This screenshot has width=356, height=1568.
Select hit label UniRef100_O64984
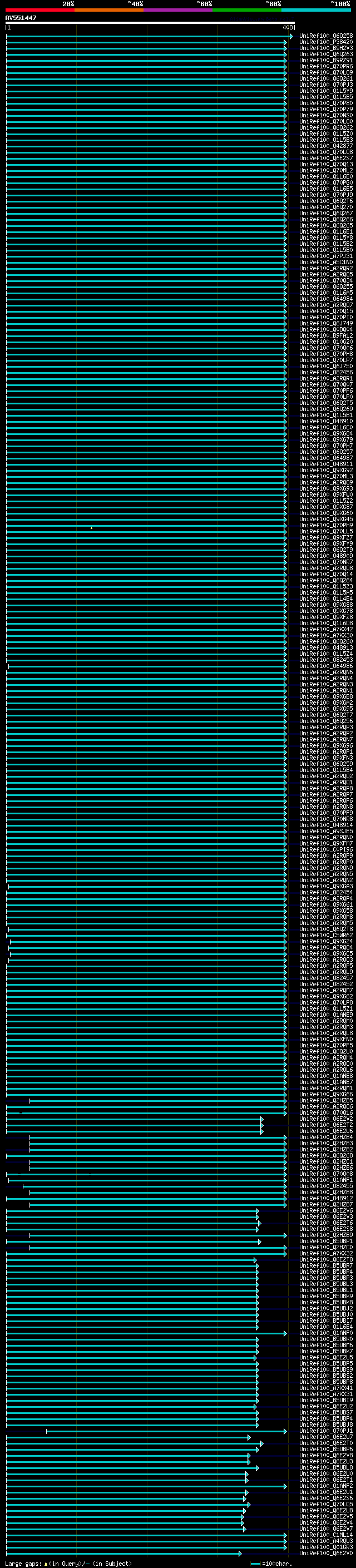pos(326,299)
